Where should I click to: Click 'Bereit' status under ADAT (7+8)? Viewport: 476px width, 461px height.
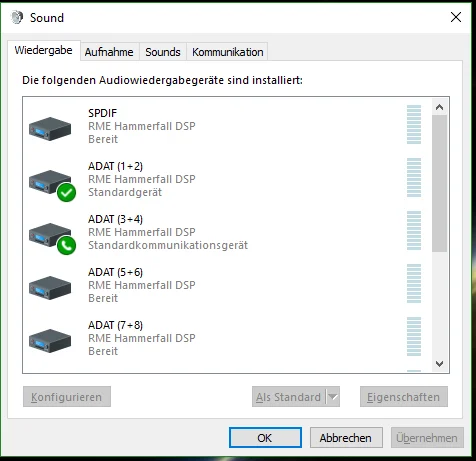pyautogui.click(x=103, y=351)
